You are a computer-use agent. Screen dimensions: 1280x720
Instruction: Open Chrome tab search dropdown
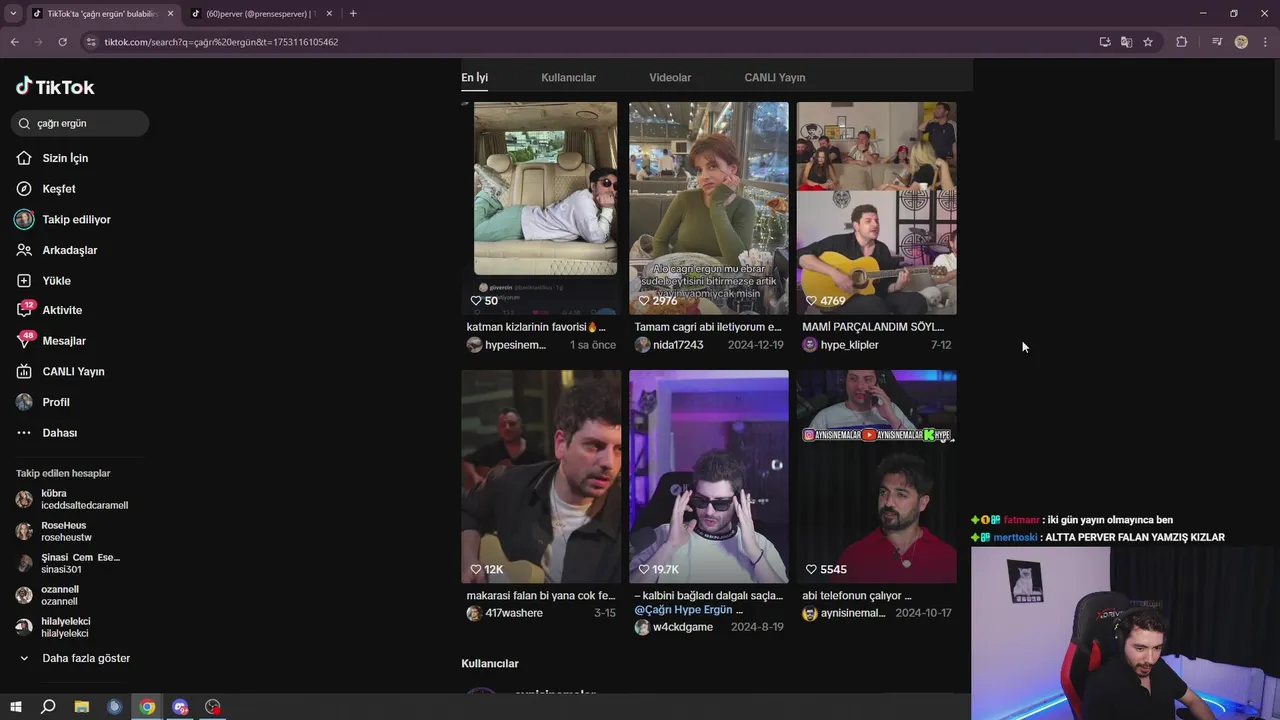(13, 14)
